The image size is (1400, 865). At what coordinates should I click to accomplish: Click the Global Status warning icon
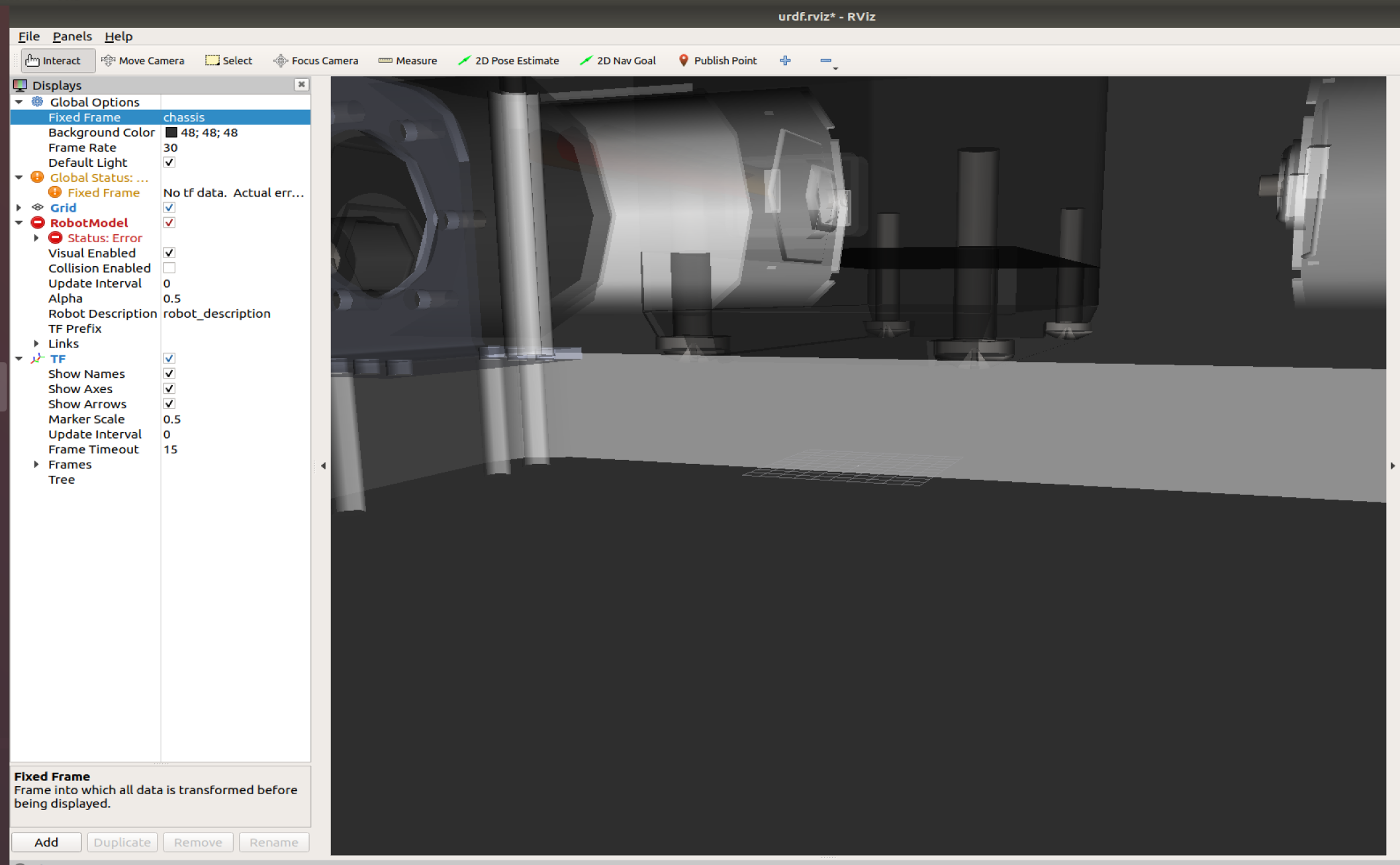38,177
